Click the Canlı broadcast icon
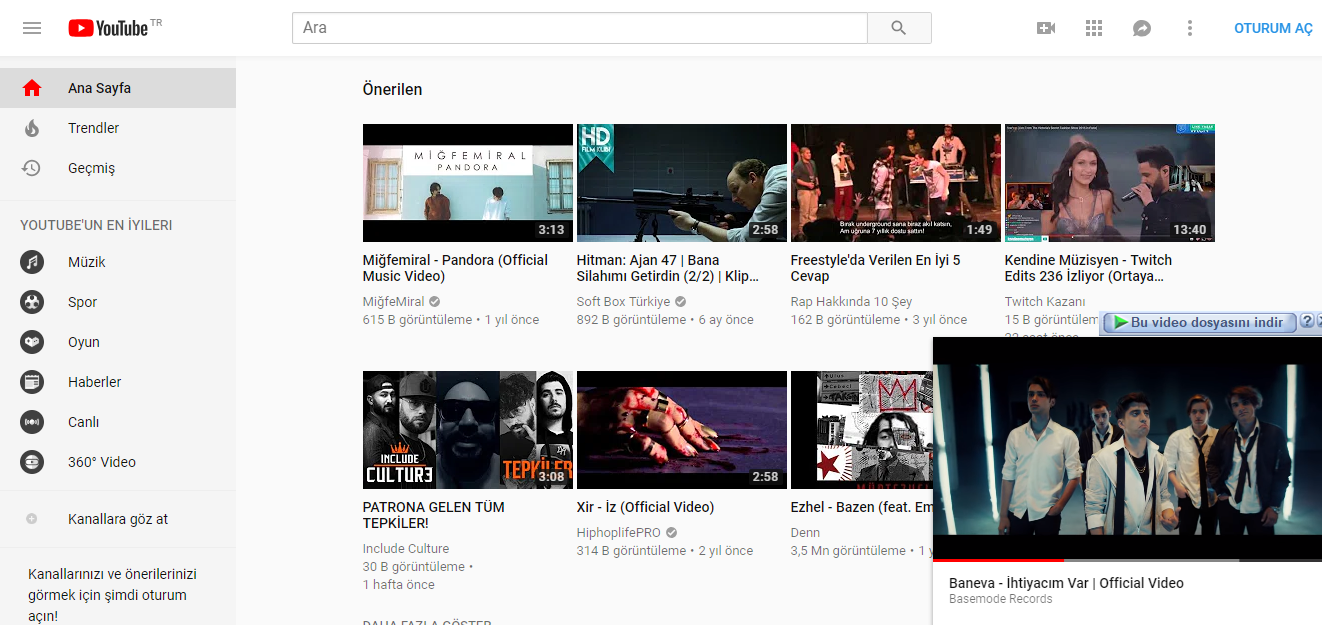 pyautogui.click(x=32, y=422)
